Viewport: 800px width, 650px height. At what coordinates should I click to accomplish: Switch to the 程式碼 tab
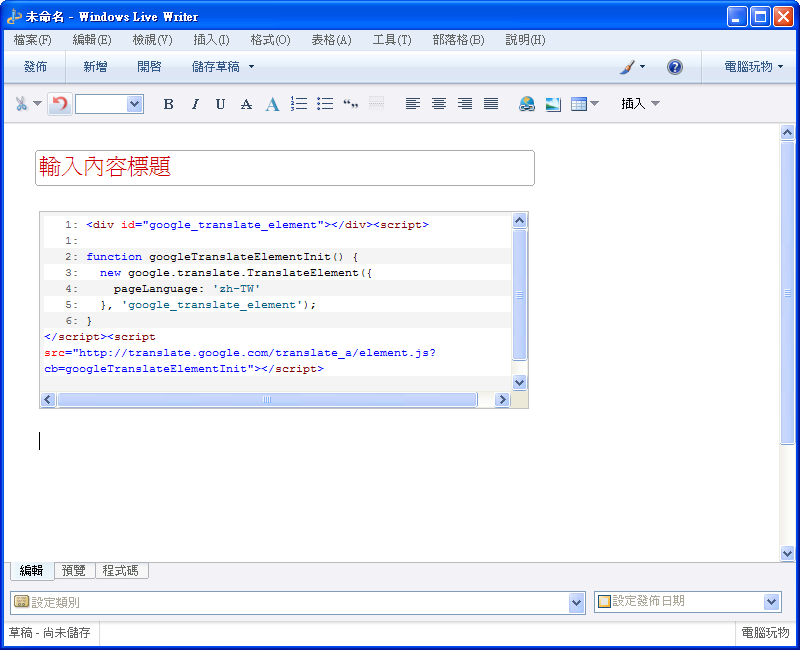pos(121,570)
